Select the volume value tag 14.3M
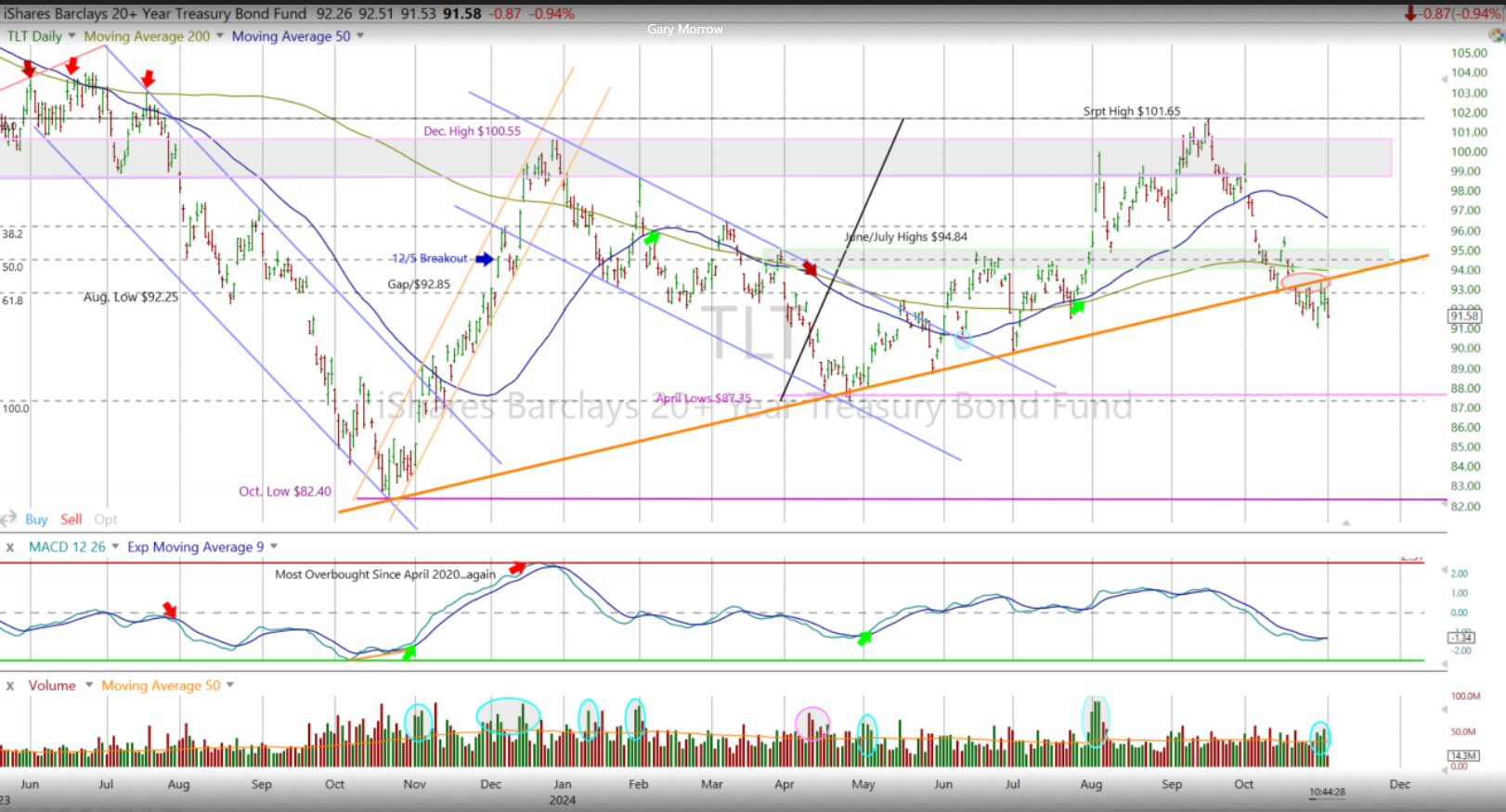The width and height of the screenshot is (1506, 812). point(1463,756)
